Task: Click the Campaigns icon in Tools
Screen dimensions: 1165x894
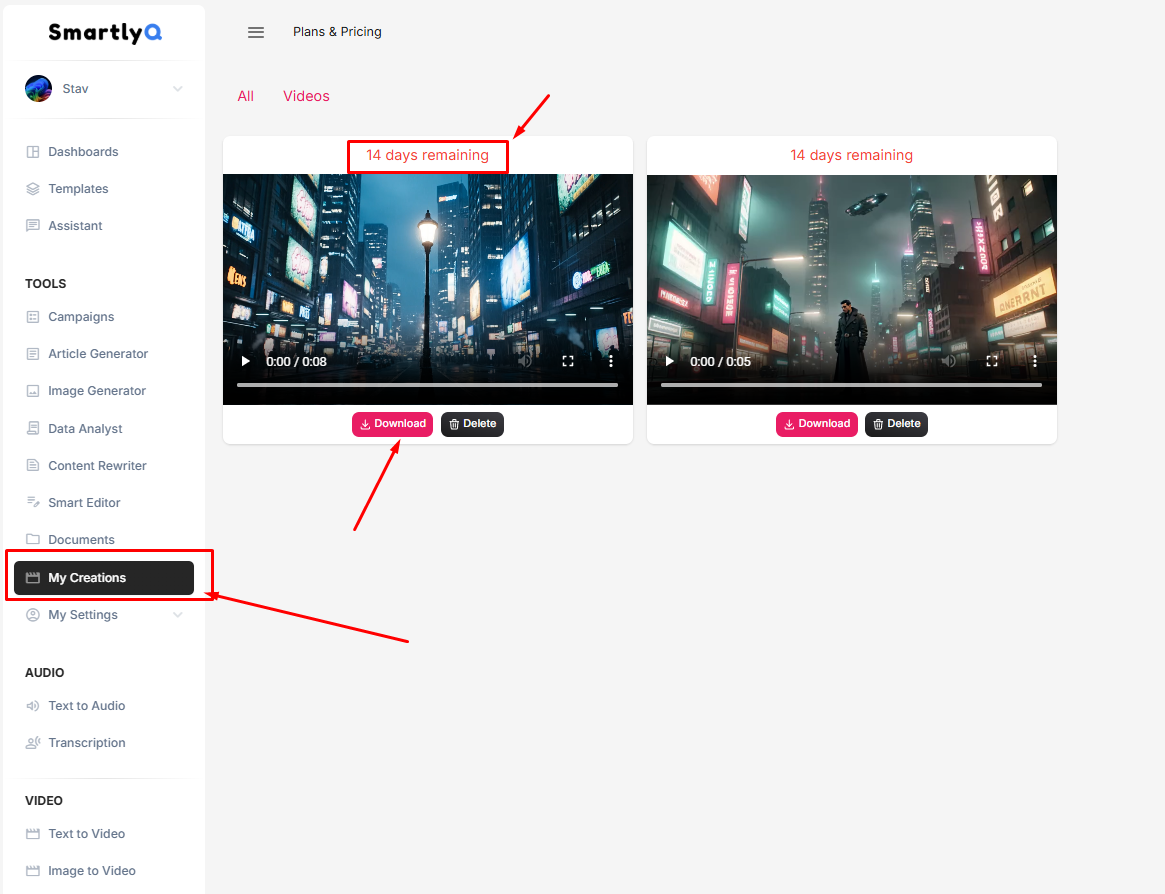Action: tap(33, 317)
